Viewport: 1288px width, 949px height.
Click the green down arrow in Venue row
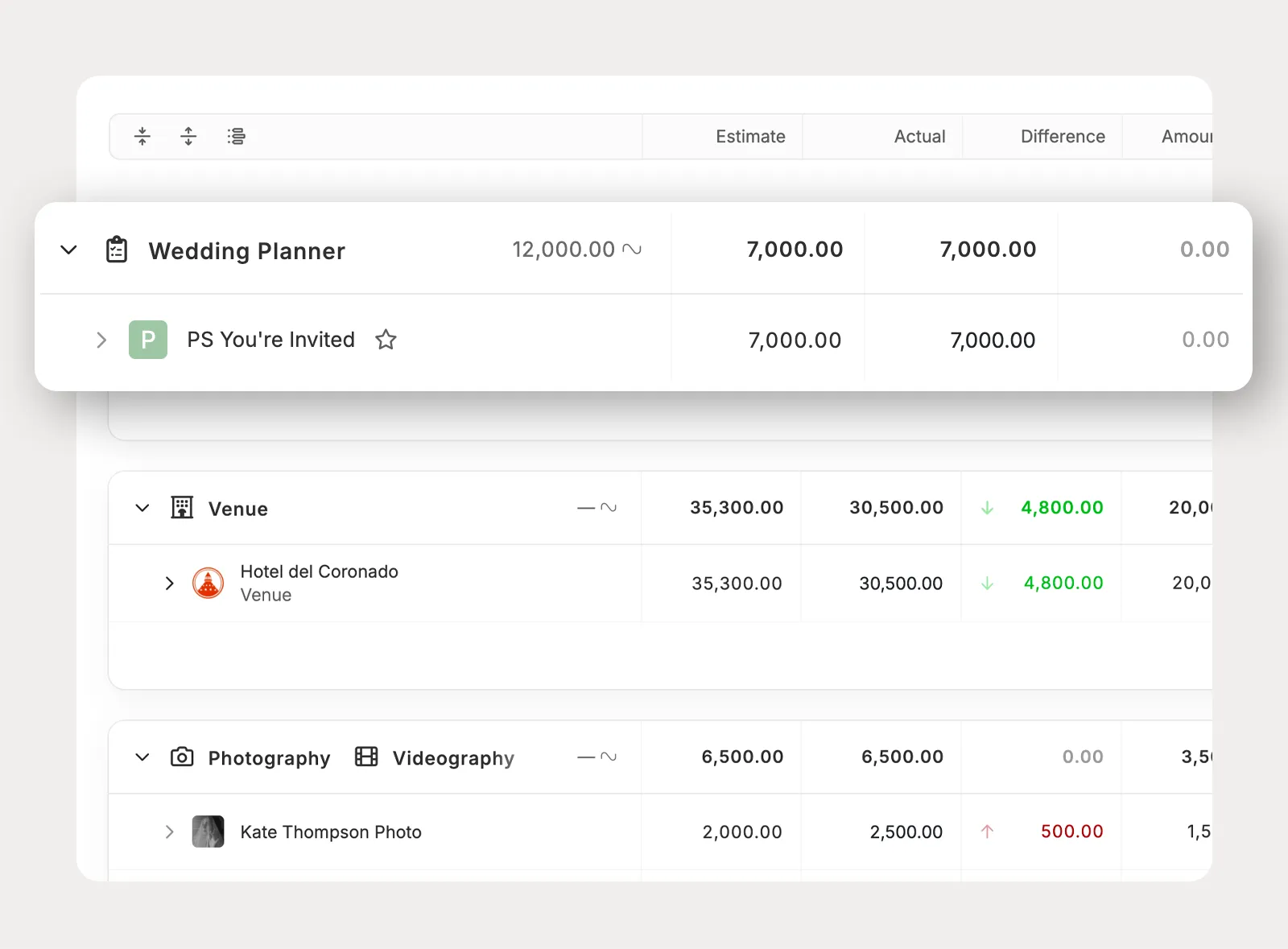987,508
